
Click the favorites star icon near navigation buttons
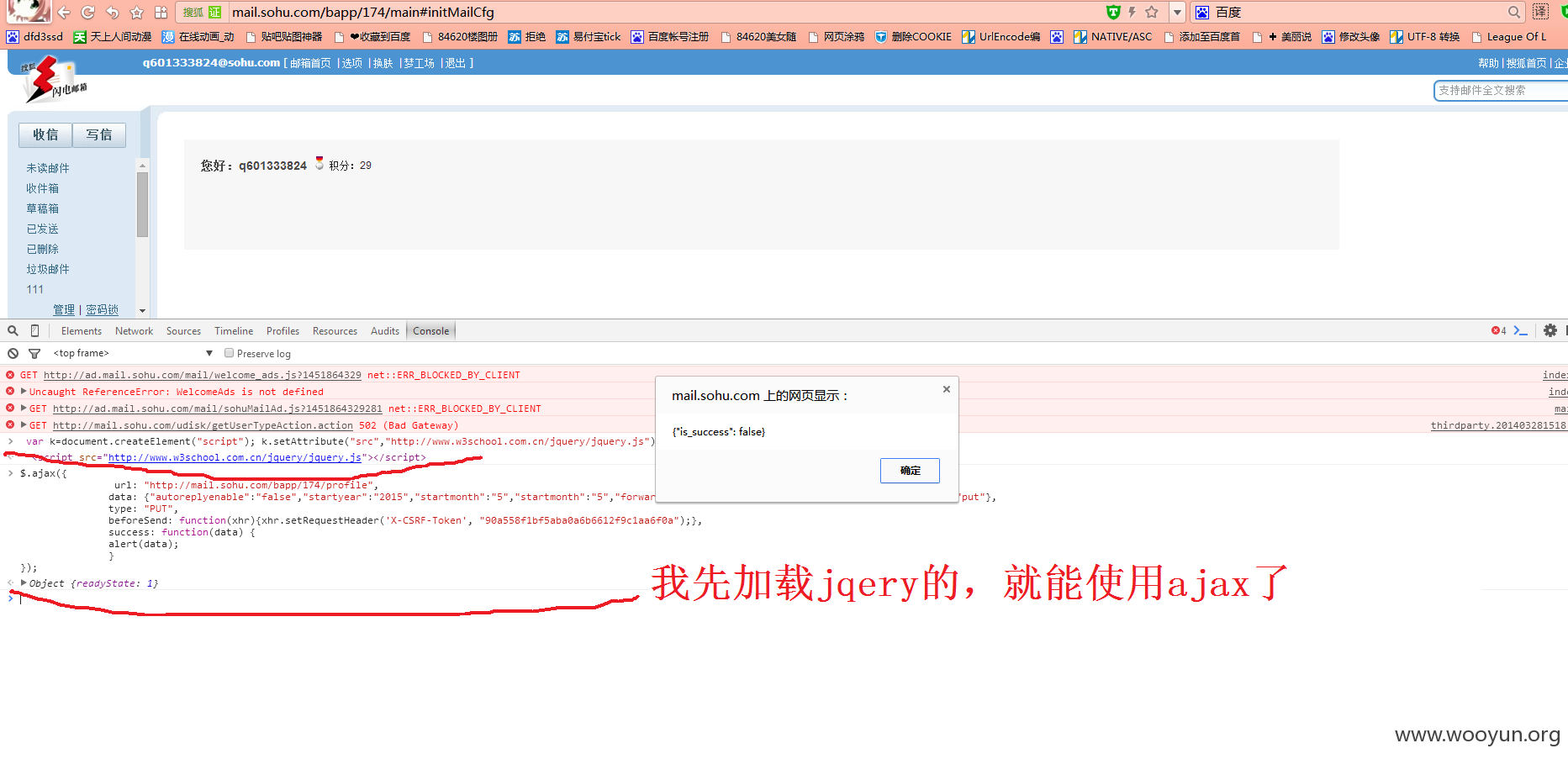(x=136, y=12)
